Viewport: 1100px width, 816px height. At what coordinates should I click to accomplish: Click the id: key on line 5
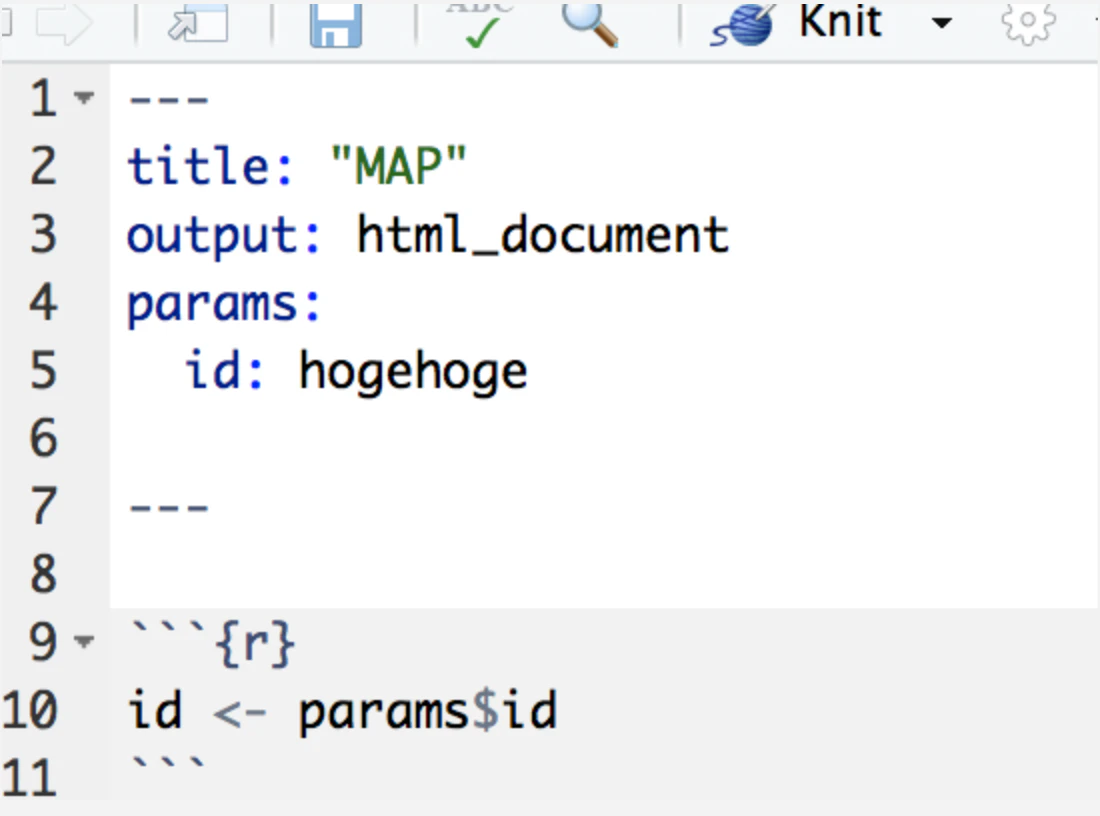pos(224,370)
